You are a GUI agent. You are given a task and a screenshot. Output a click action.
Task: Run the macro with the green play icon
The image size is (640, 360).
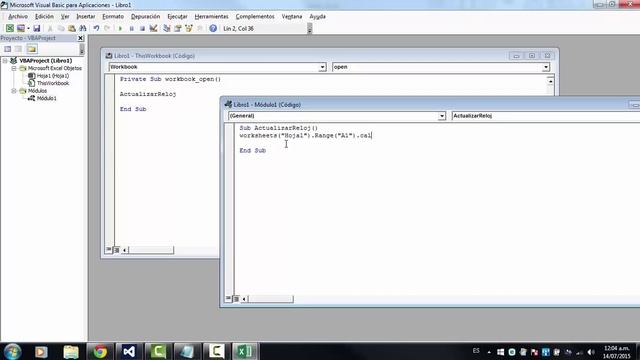point(120,28)
